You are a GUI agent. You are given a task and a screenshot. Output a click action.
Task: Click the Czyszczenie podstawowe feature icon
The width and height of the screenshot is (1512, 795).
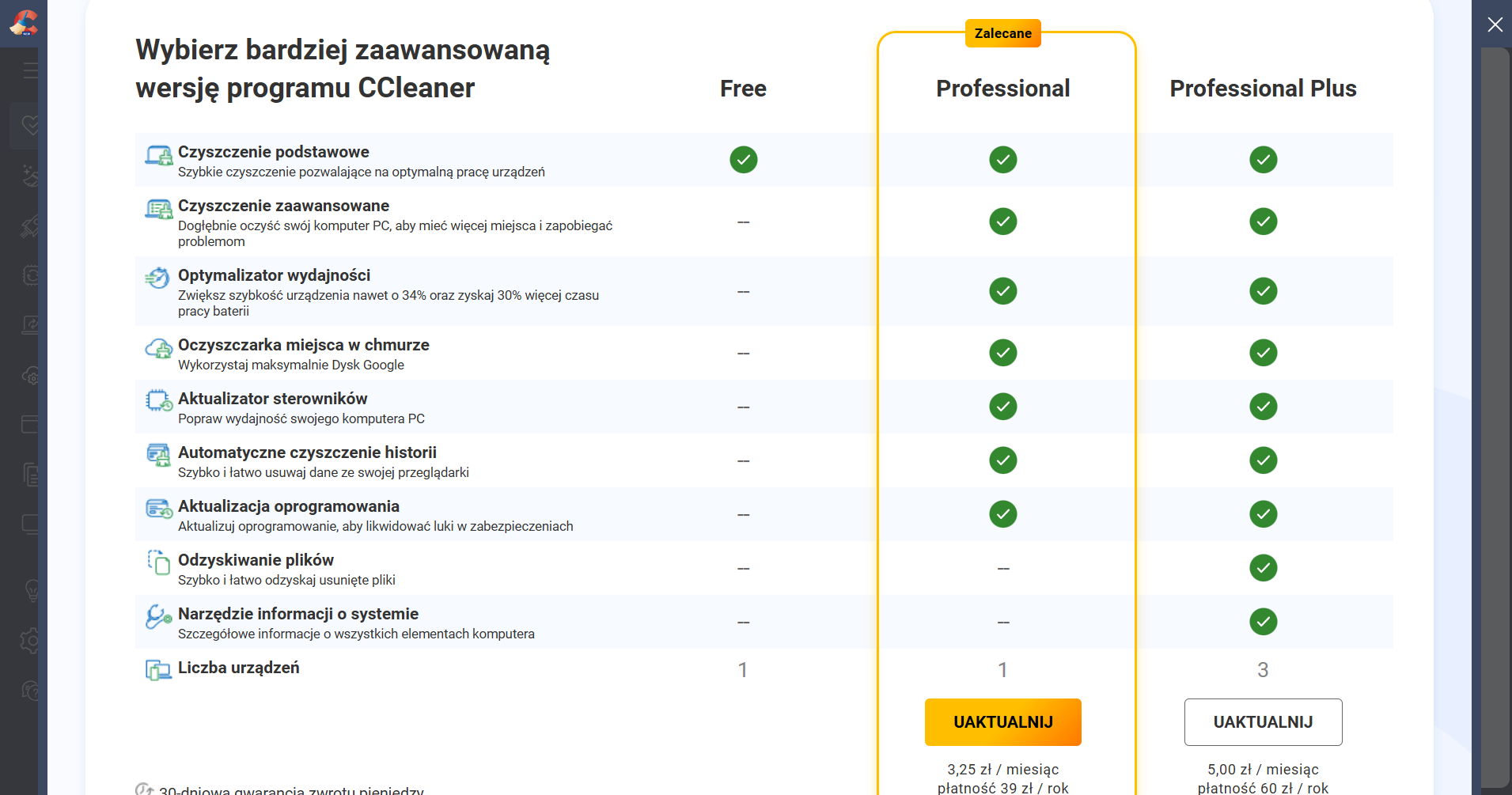point(158,156)
